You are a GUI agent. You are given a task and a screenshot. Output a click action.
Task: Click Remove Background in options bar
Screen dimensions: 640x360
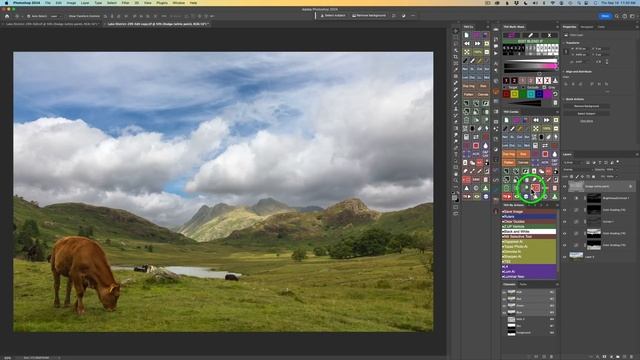(x=369, y=16)
